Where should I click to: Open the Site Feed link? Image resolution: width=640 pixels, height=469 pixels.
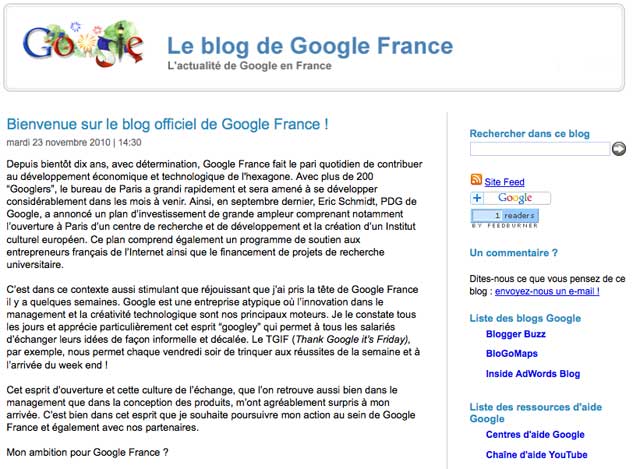coord(504,182)
